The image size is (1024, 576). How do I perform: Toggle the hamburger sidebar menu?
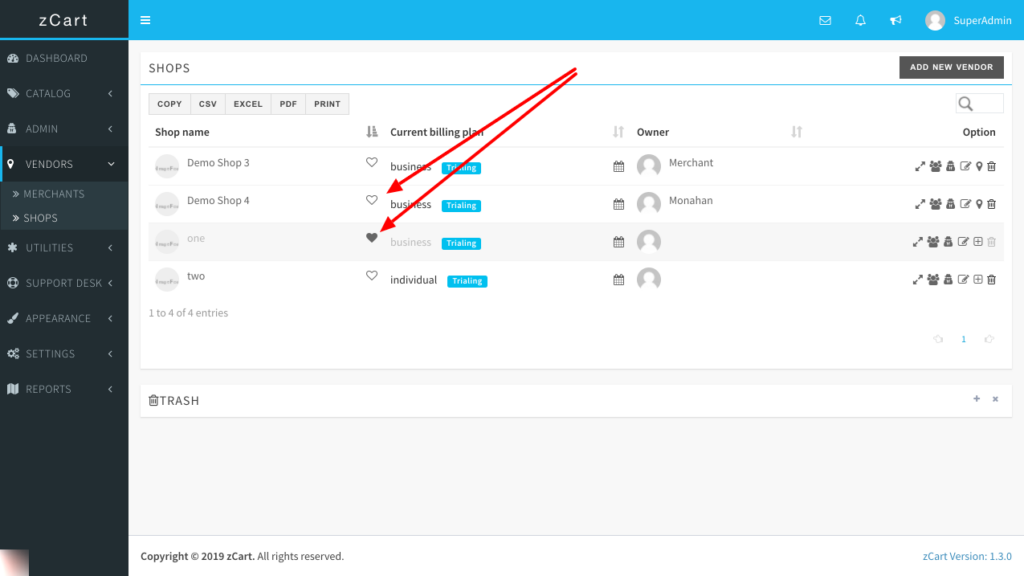146,20
